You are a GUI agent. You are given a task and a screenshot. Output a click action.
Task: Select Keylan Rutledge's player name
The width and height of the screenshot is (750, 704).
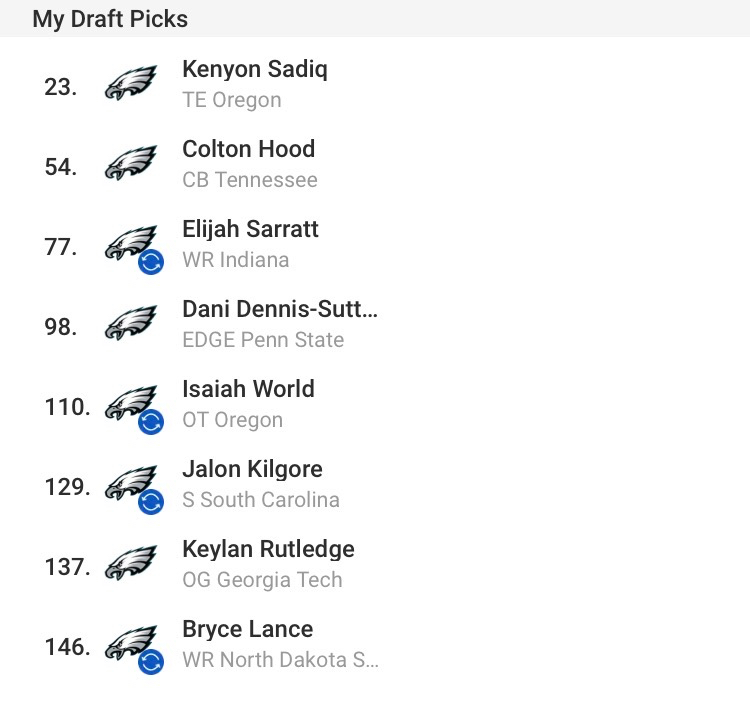click(268, 549)
